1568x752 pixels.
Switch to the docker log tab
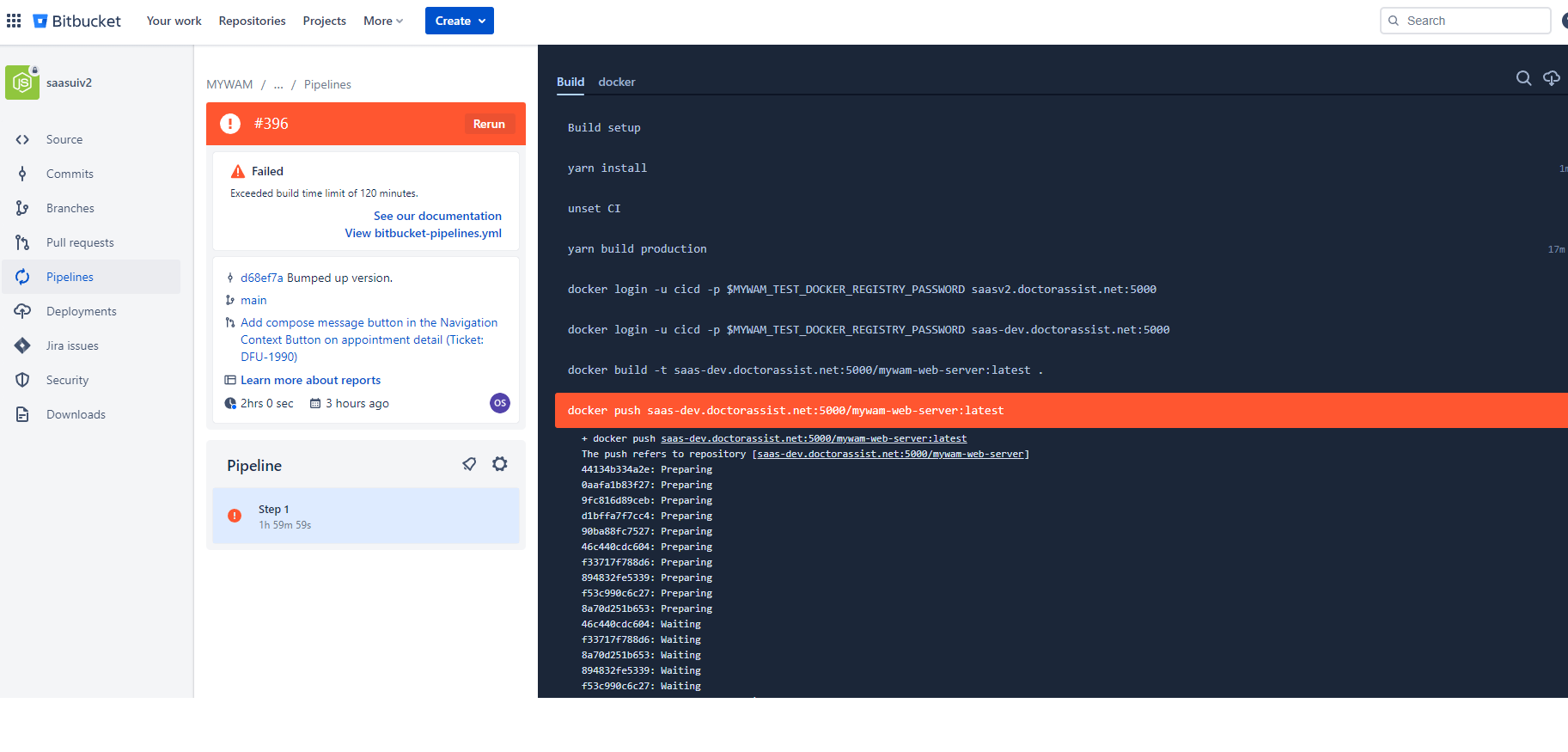(617, 83)
